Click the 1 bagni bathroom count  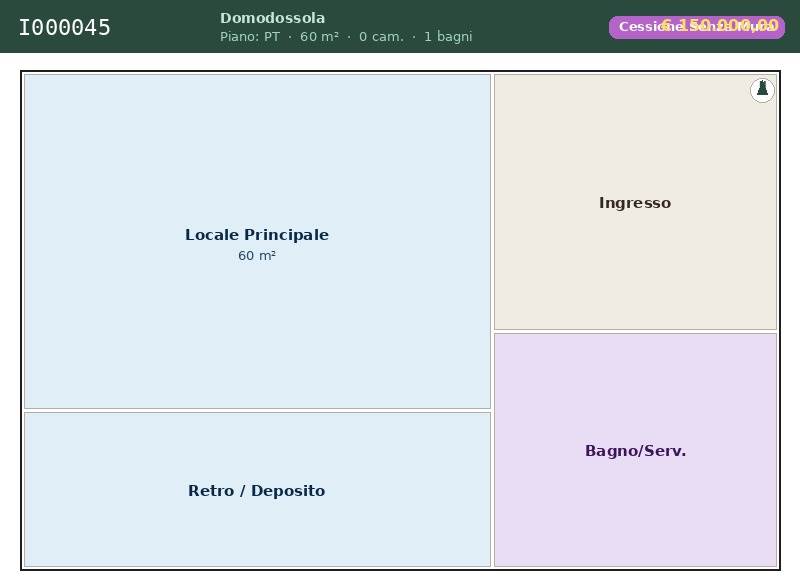448,37
